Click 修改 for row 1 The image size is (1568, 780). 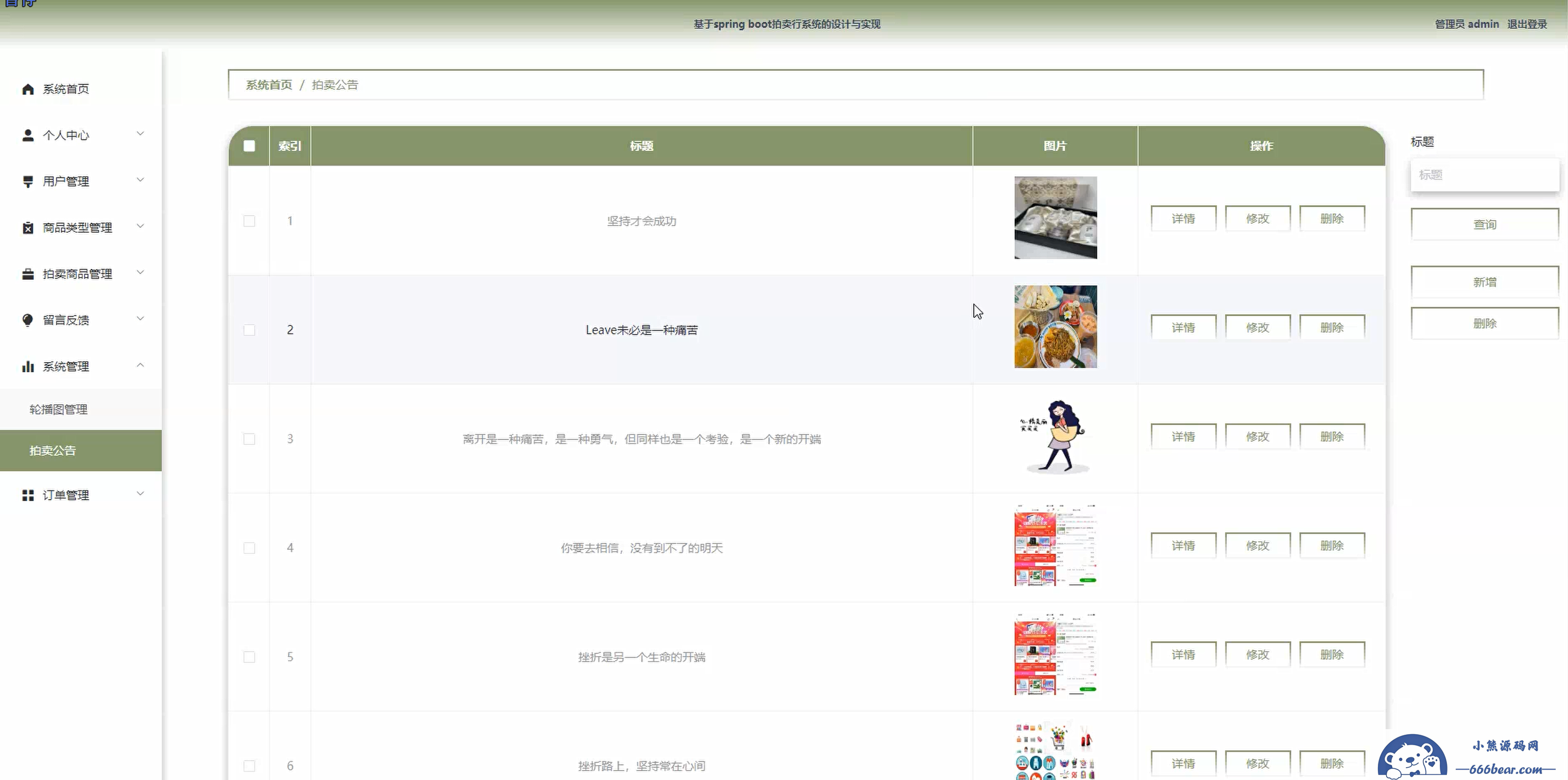tap(1257, 218)
